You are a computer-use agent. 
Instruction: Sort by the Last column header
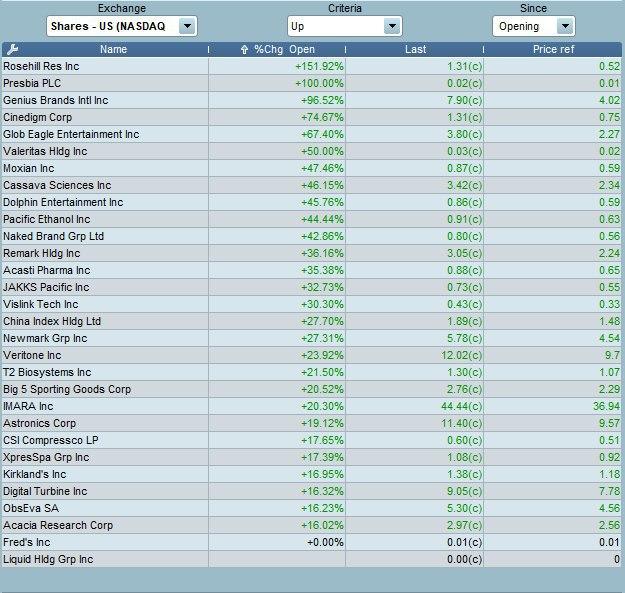tap(415, 49)
